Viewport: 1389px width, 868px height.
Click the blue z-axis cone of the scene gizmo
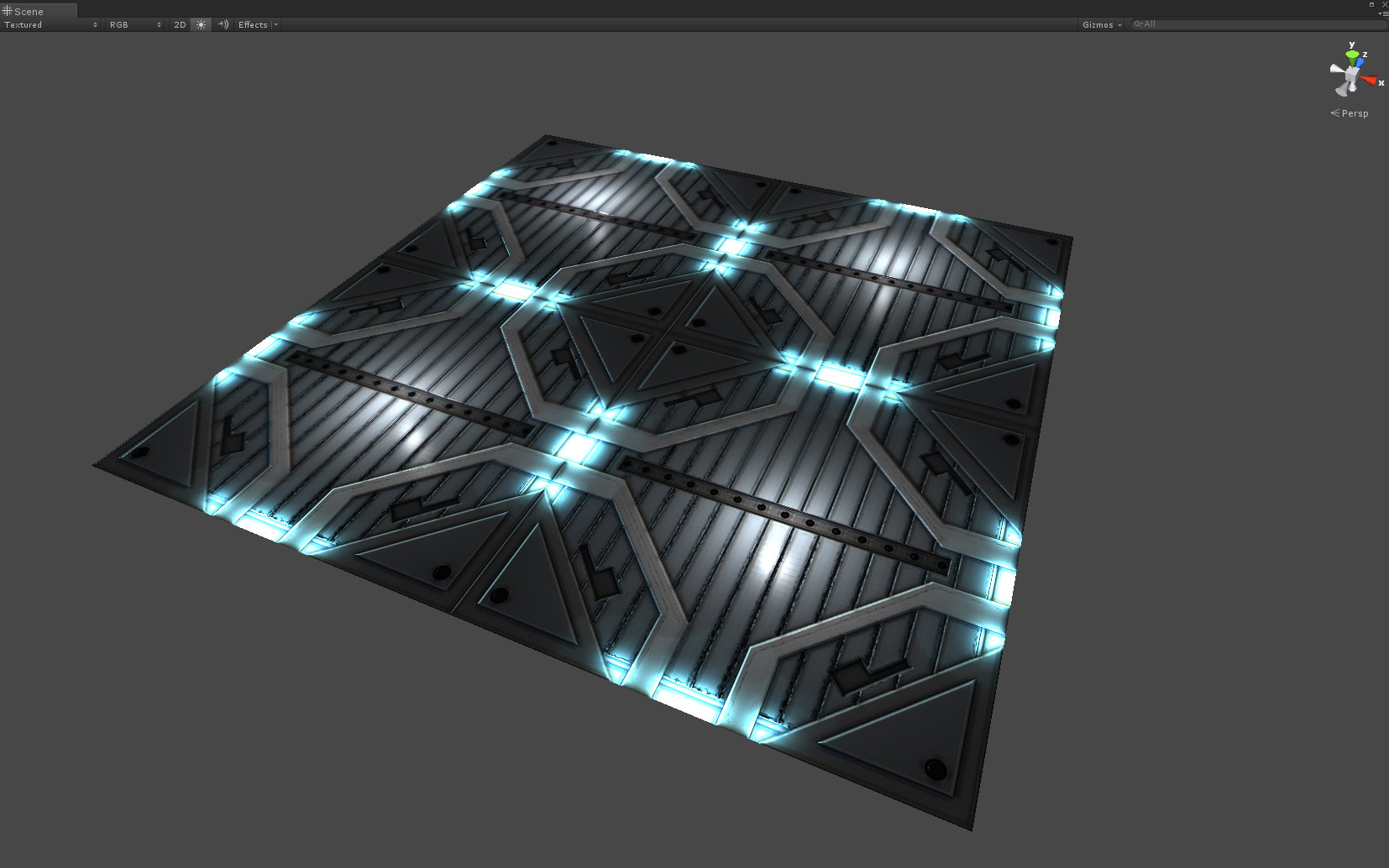tap(1360, 62)
